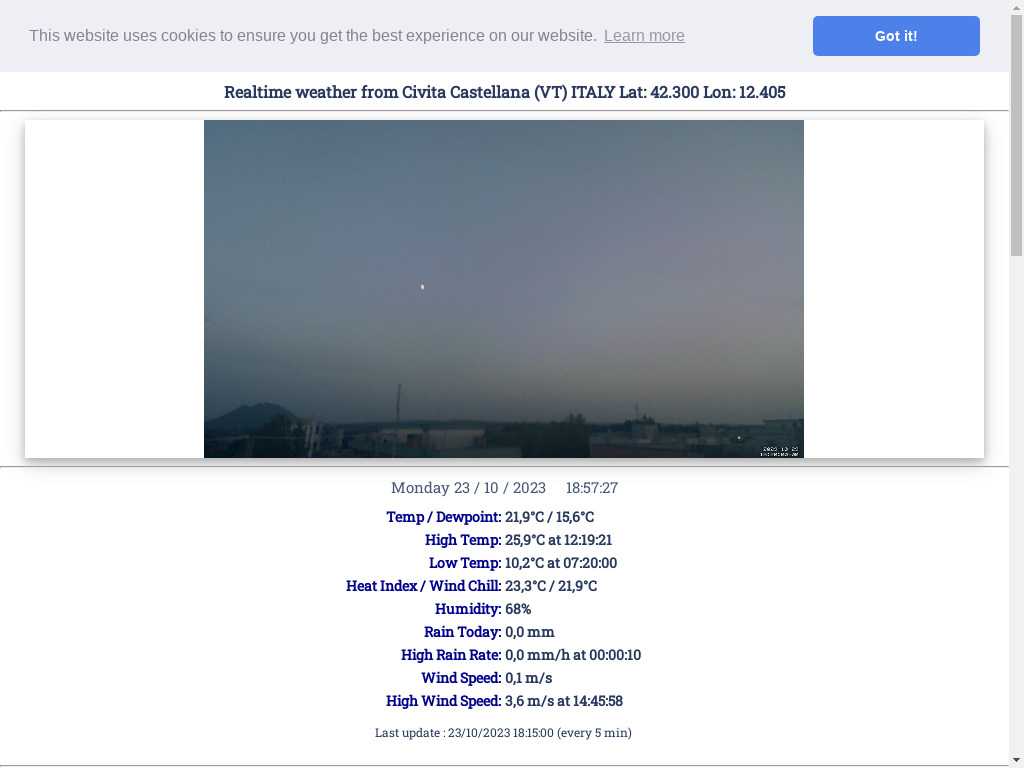Select the High Temp label
Image resolution: width=1024 pixels, height=768 pixels.
click(463, 540)
